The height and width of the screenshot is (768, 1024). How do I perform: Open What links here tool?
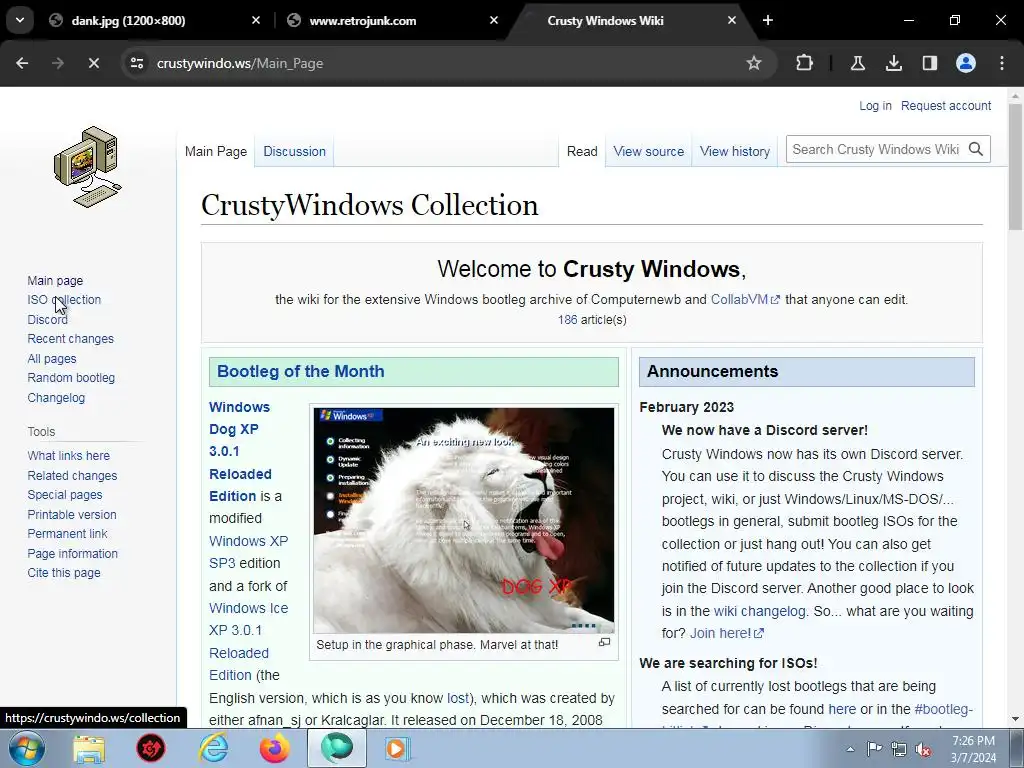click(x=69, y=456)
